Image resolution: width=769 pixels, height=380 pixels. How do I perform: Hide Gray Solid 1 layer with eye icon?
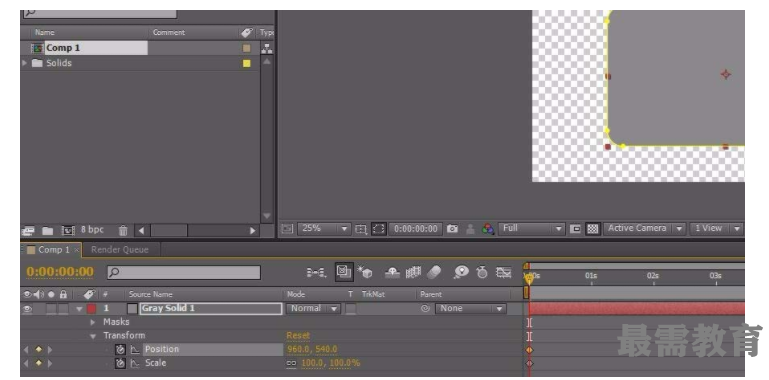[x=27, y=309]
